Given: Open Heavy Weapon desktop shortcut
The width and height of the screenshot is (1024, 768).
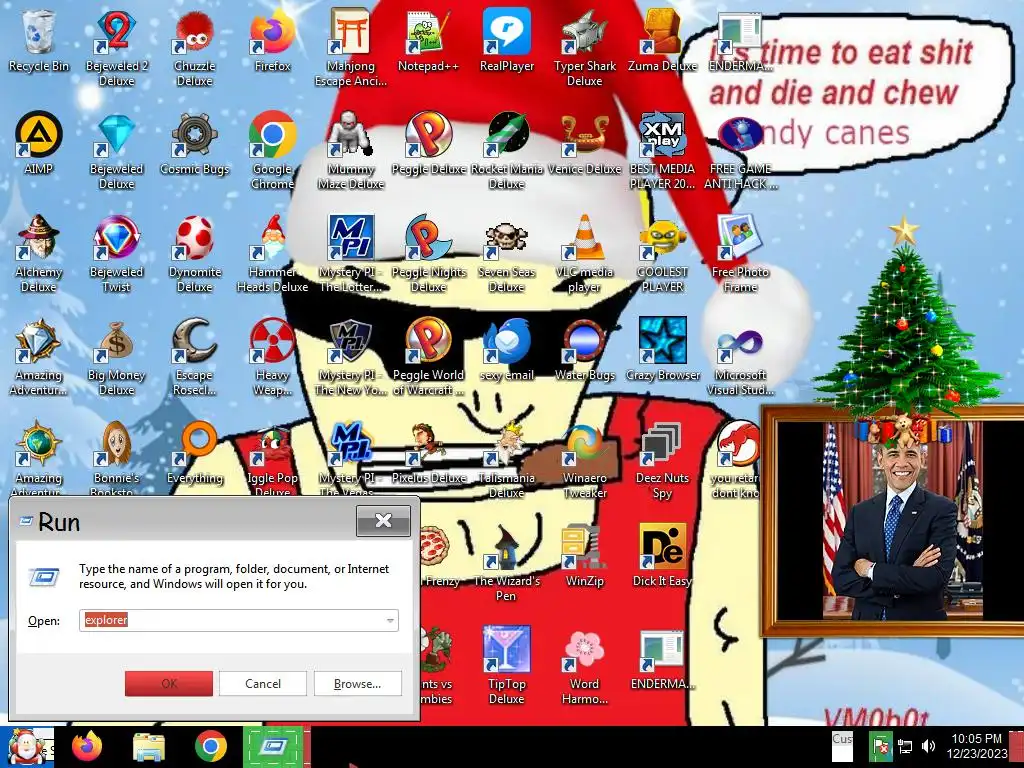Looking at the screenshot, I should coord(272,357).
